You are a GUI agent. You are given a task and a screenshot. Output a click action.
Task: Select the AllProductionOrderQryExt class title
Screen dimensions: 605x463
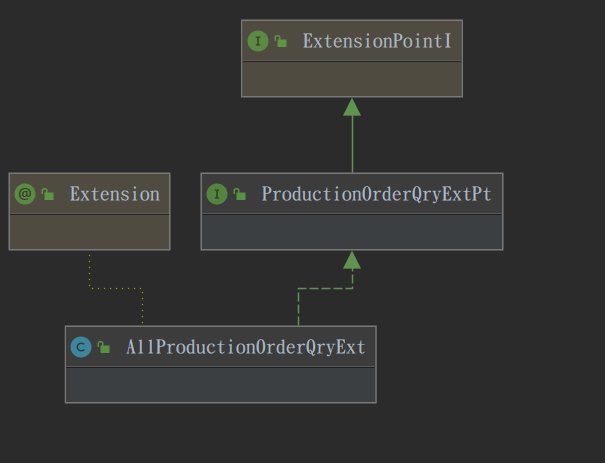[x=246, y=347]
